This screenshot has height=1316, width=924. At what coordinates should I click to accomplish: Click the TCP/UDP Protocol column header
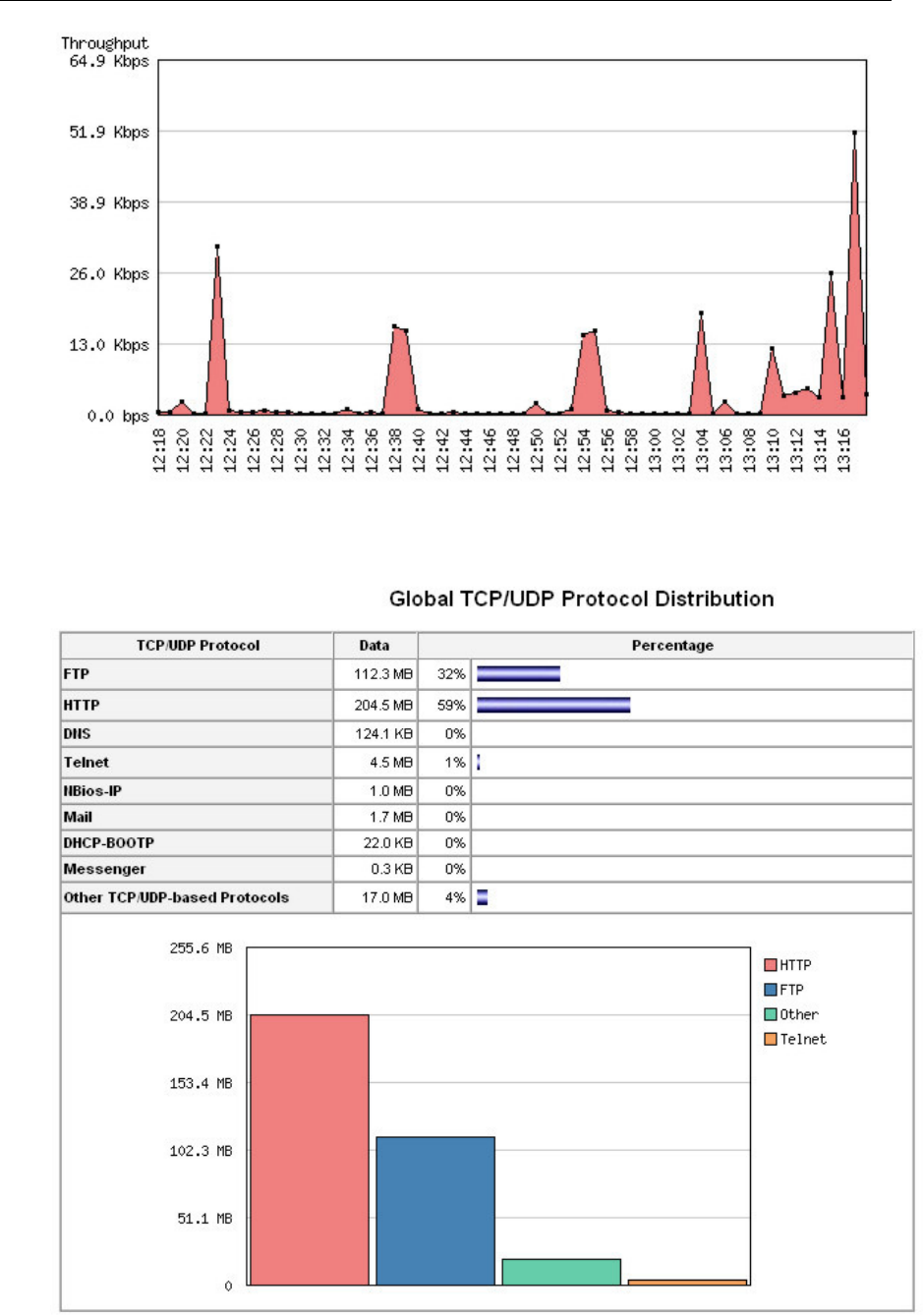[x=198, y=646]
